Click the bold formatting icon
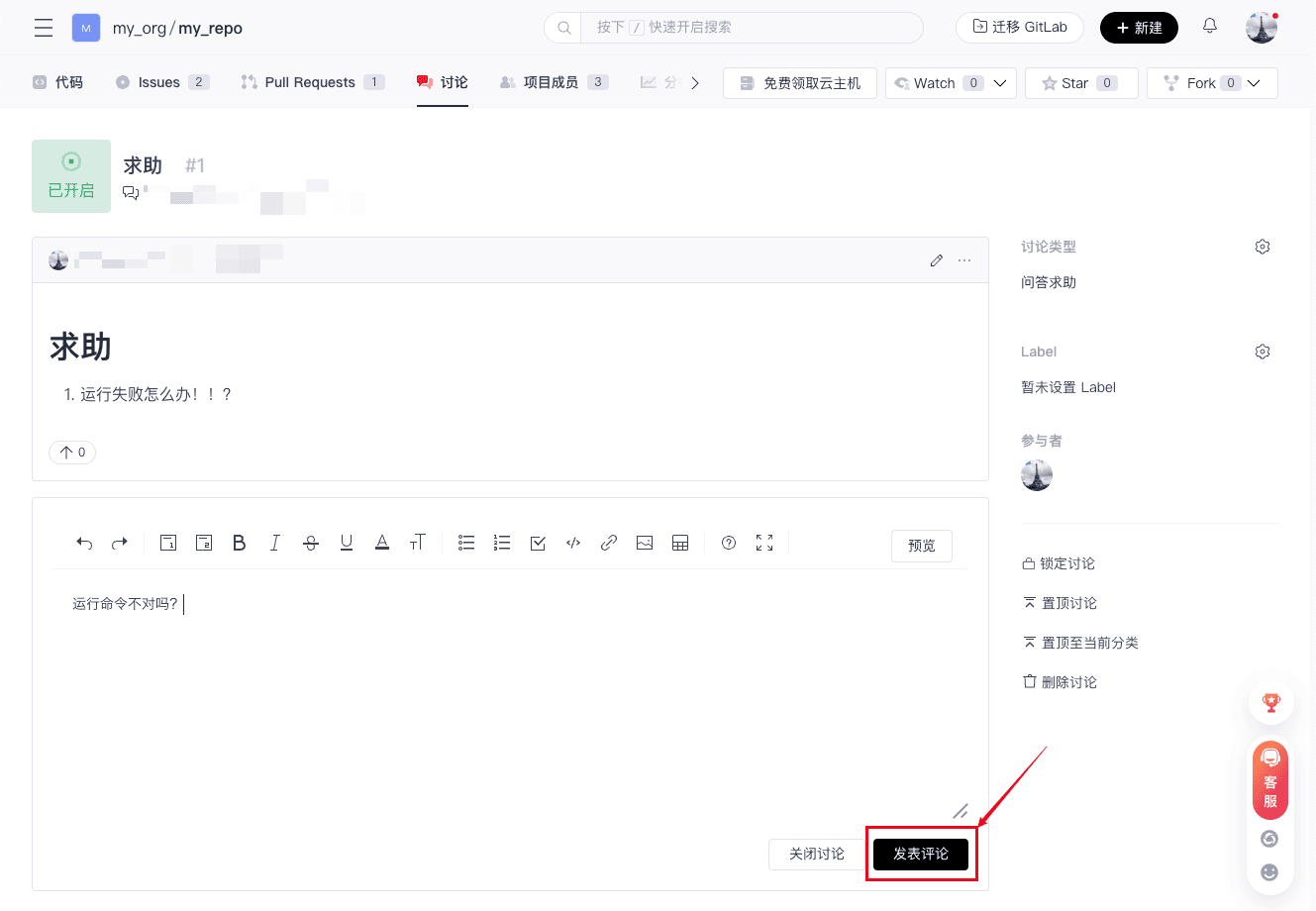1316x911 pixels. tap(240, 543)
